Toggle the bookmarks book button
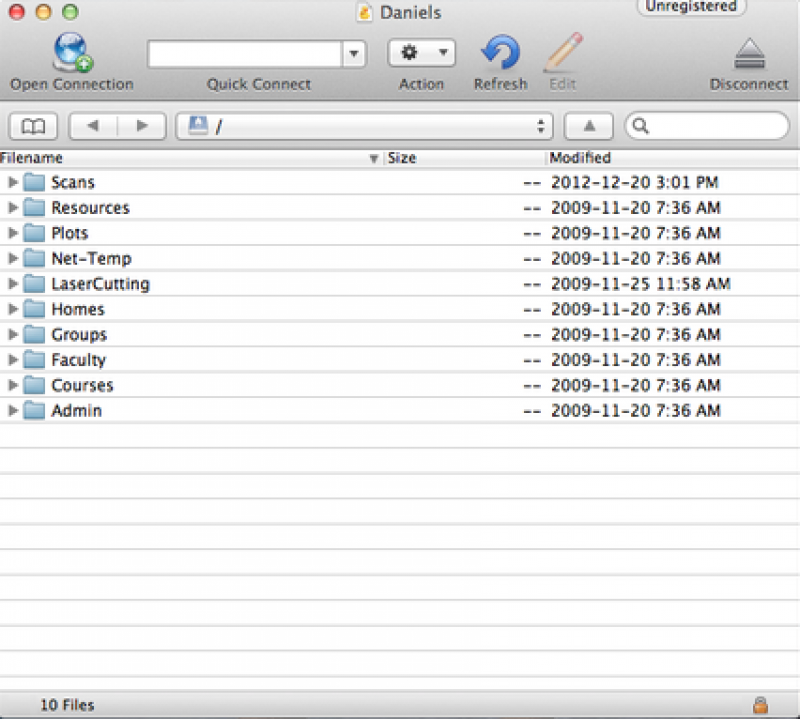This screenshot has height=719, width=800. (x=33, y=126)
